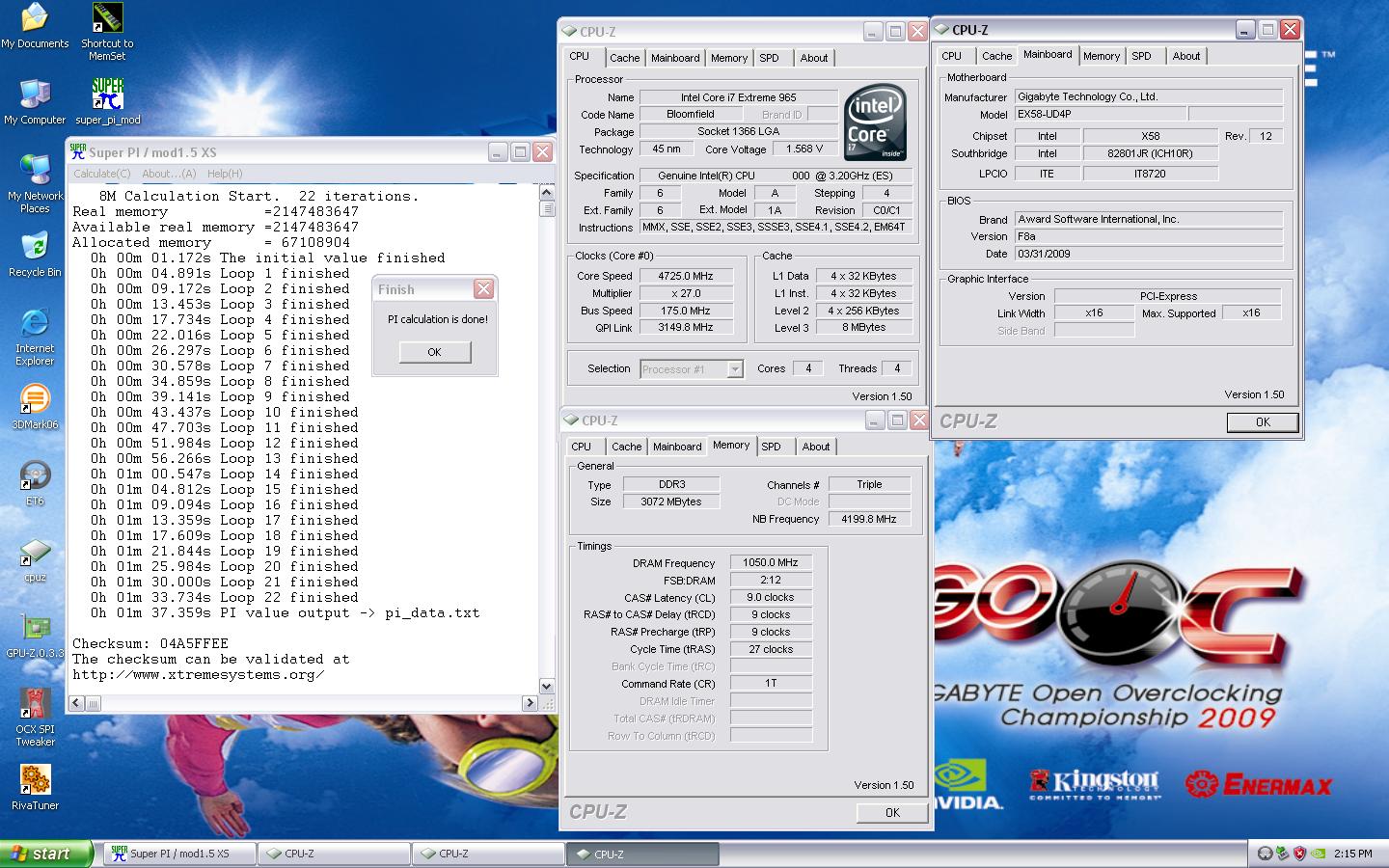Launch super_pi_mod desktop shortcut
Image resolution: width=1389 pixels, height=868 pixels.
108,101
